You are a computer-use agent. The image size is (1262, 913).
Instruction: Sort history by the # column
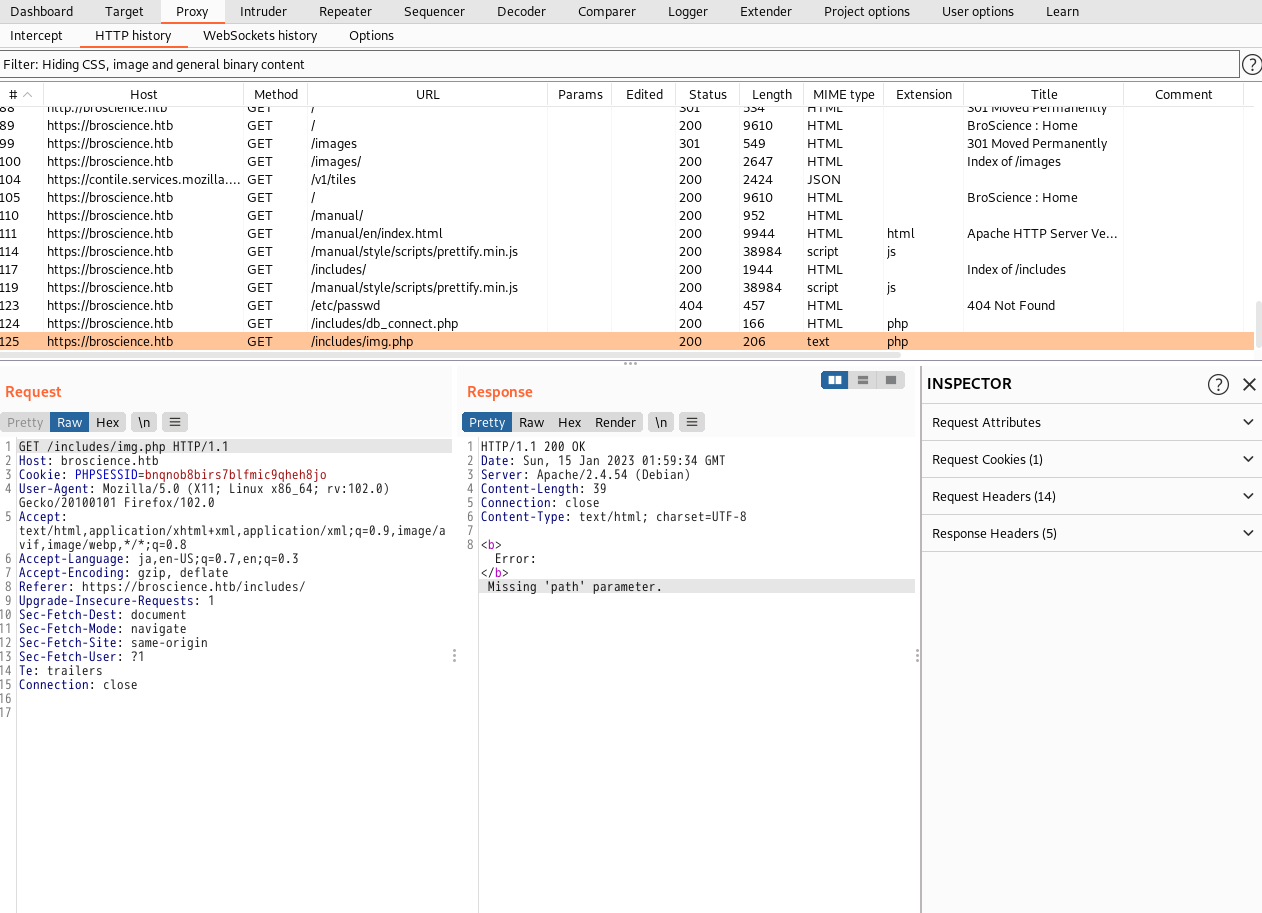pos(21,94)
